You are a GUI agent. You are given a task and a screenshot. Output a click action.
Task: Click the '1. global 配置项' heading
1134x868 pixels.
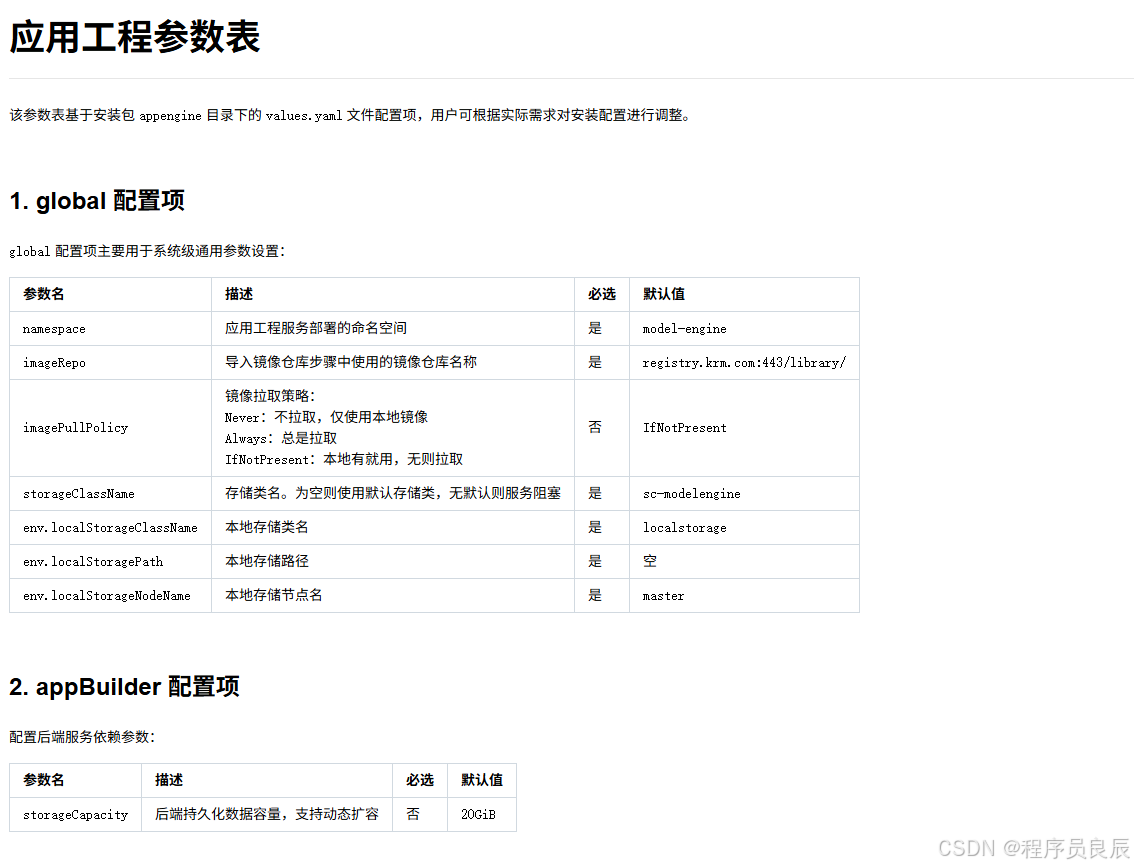[97, 200]
